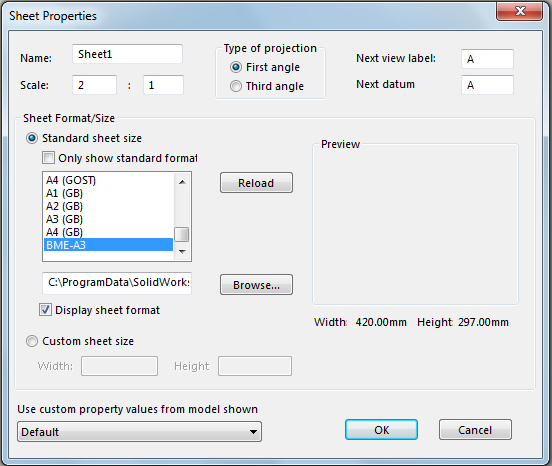Screen dimensions: 552x466
Task: Click the Cancel button
Action: coord(475,430)
